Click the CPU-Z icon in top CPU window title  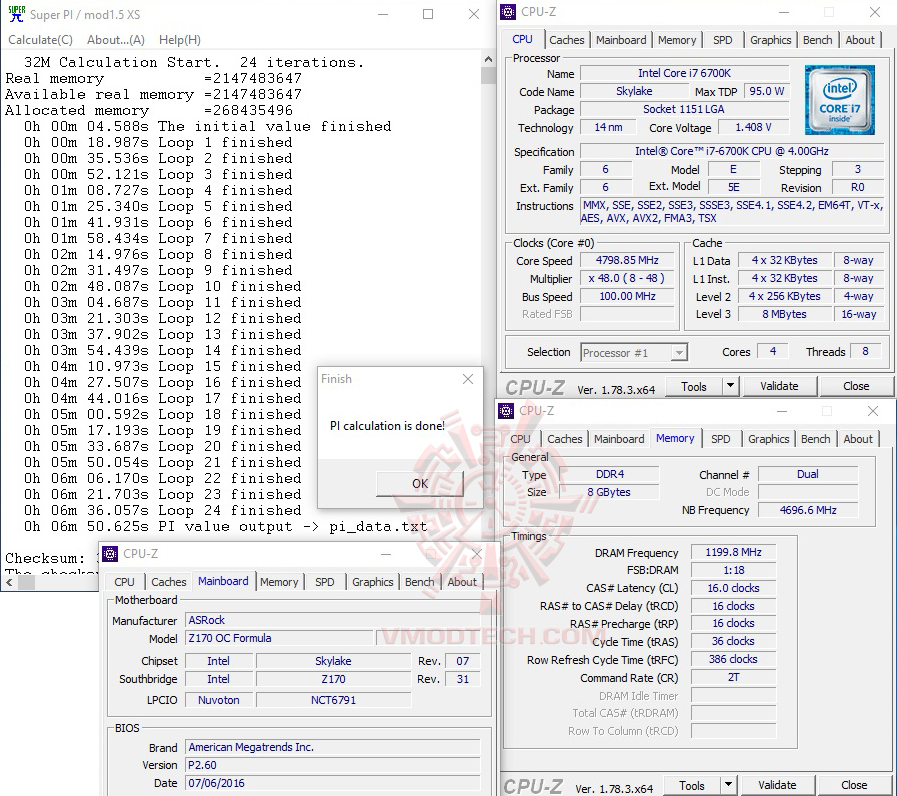[508, 12]
